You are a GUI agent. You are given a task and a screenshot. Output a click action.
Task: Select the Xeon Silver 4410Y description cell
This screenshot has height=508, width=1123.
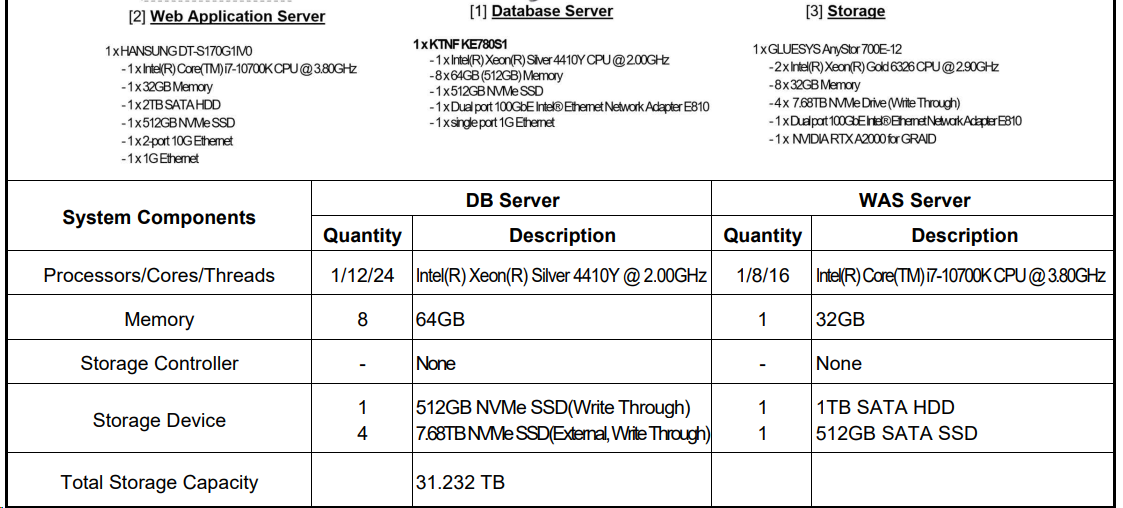pyautogui.click(x=562, y=275)
